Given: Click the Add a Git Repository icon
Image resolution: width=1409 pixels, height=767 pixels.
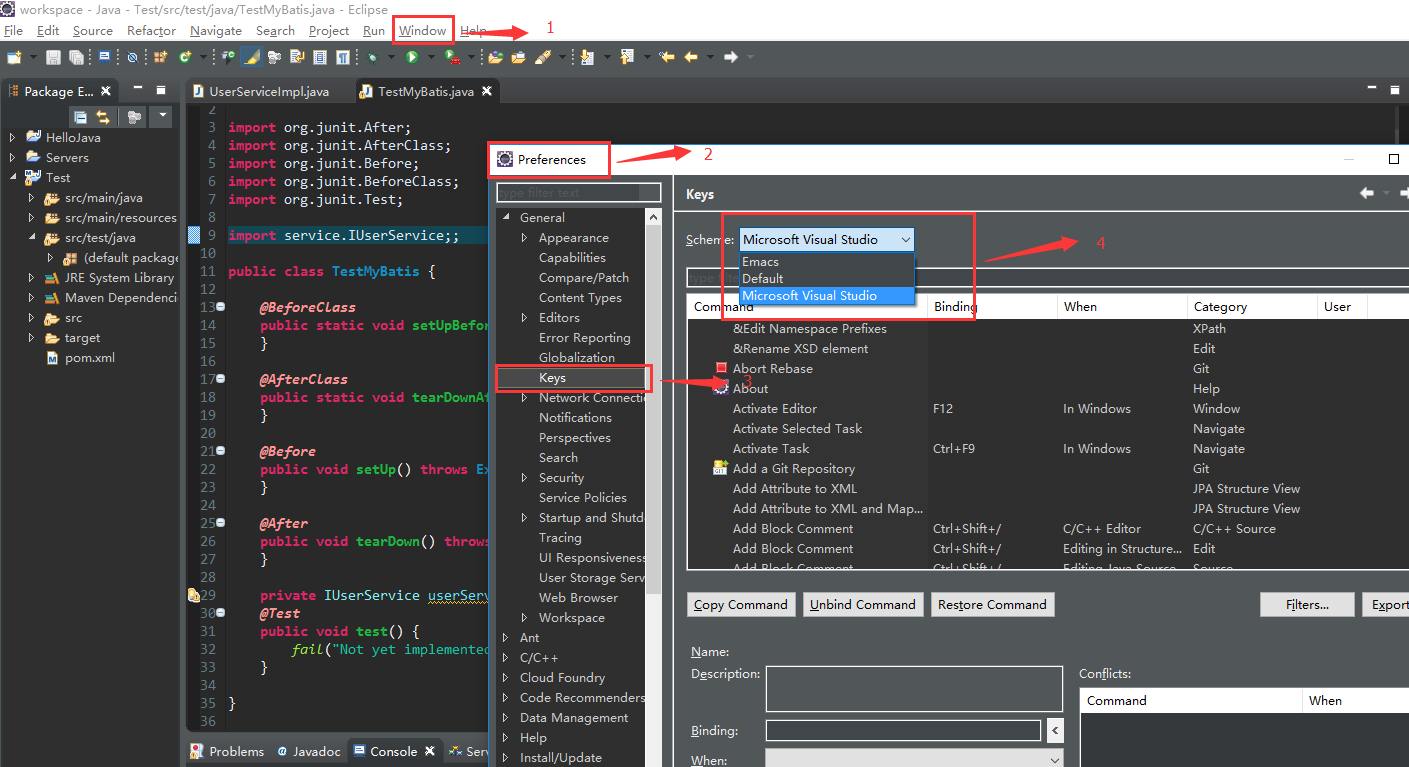Looking at the screenshot, I should 721,468.
